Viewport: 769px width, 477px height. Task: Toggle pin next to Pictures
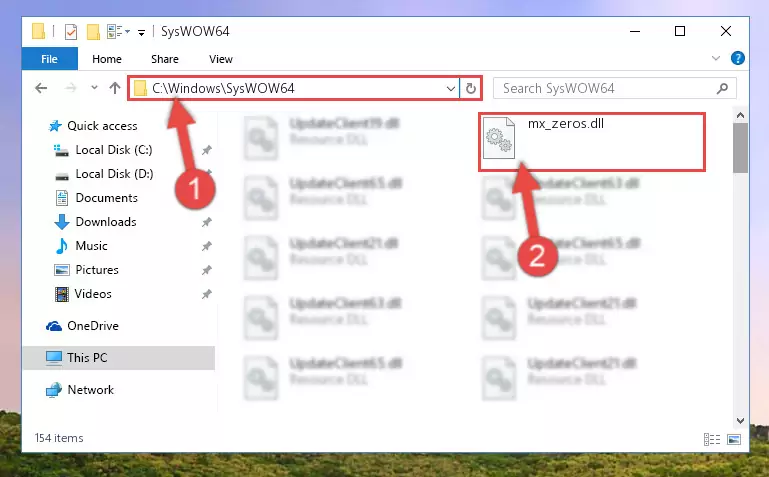tap(206, 270)
